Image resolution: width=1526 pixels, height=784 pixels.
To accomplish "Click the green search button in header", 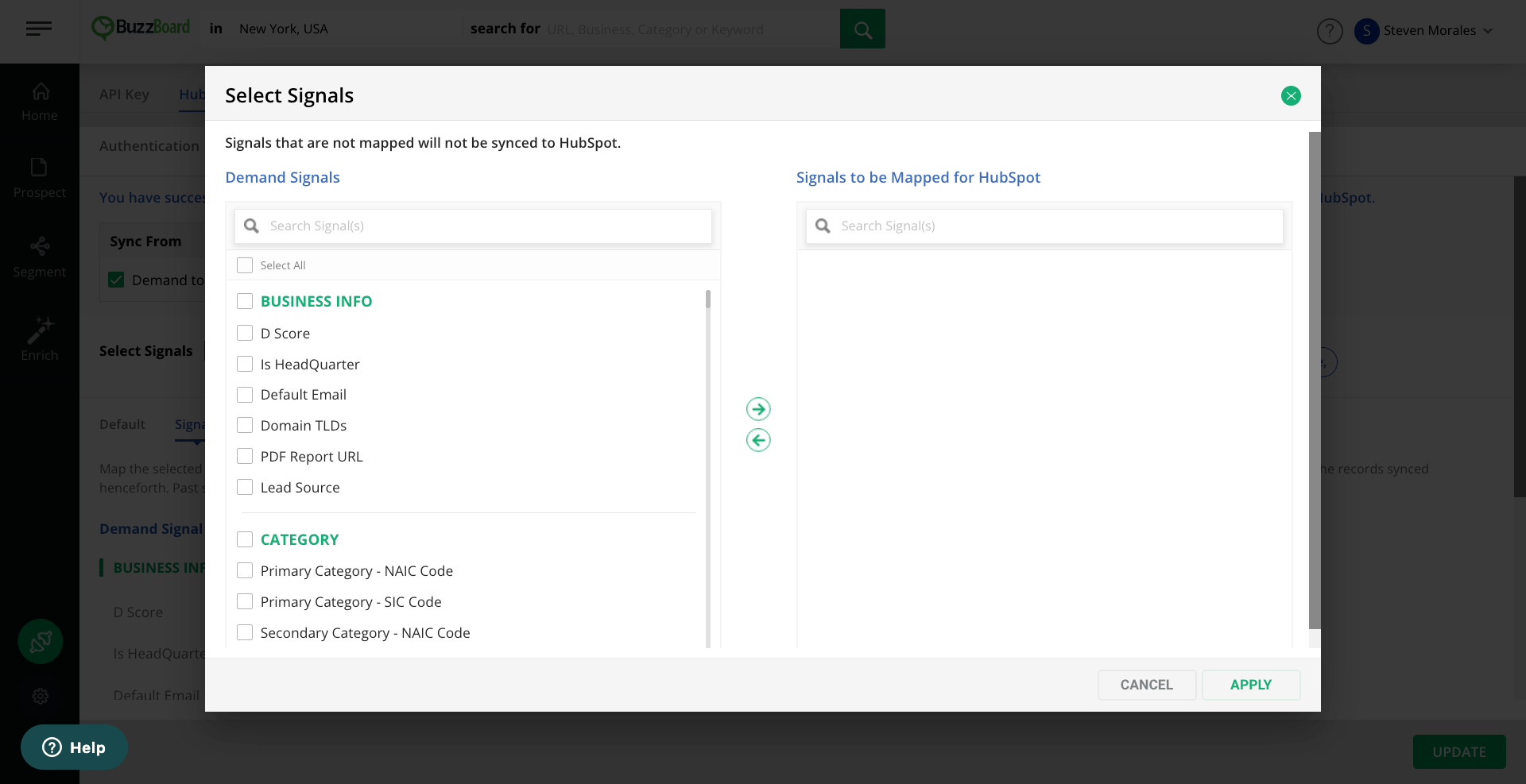I will (862, 29).
